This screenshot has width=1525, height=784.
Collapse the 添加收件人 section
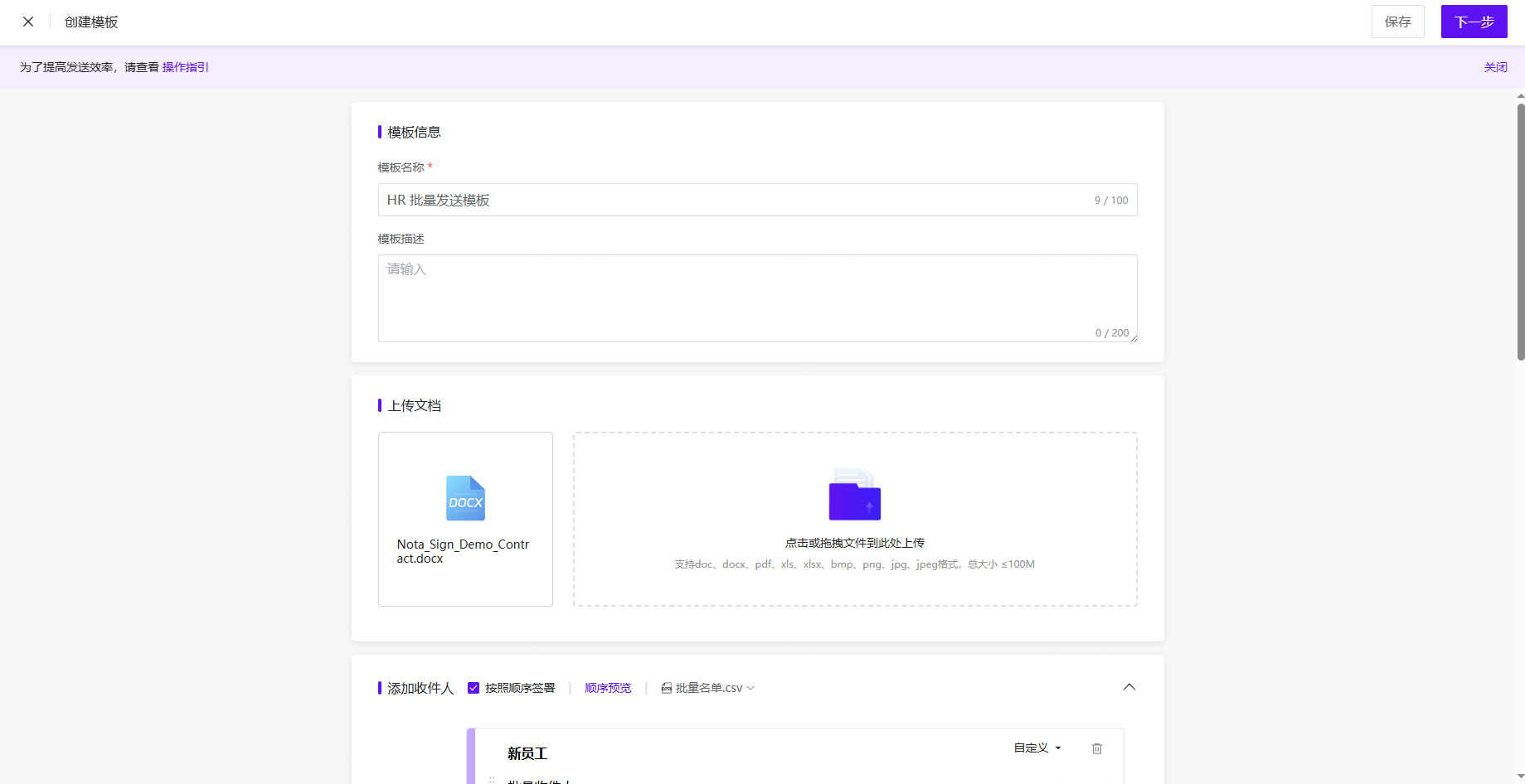point(1129,687)
